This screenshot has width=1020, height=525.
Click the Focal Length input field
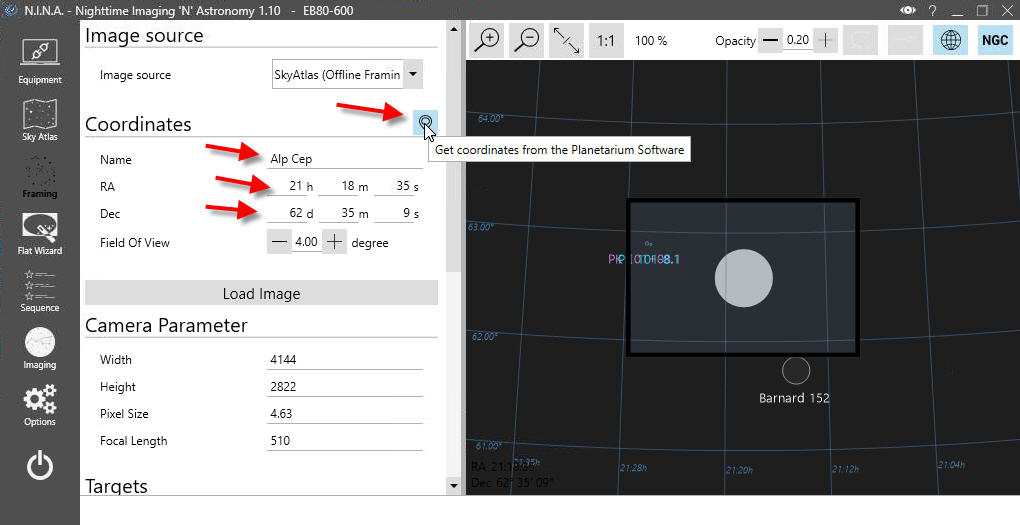coord(345,441)
